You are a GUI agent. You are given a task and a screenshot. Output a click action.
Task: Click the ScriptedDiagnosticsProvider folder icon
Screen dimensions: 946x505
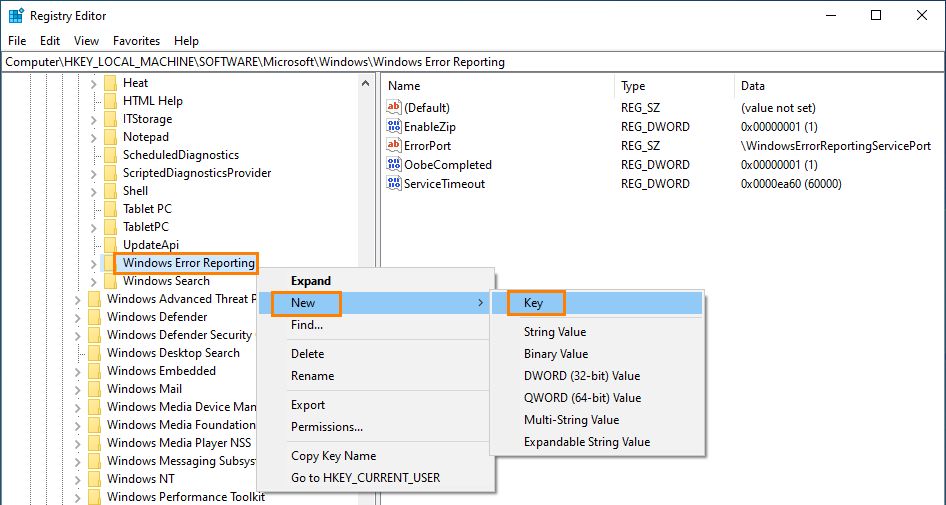[110, 173]
